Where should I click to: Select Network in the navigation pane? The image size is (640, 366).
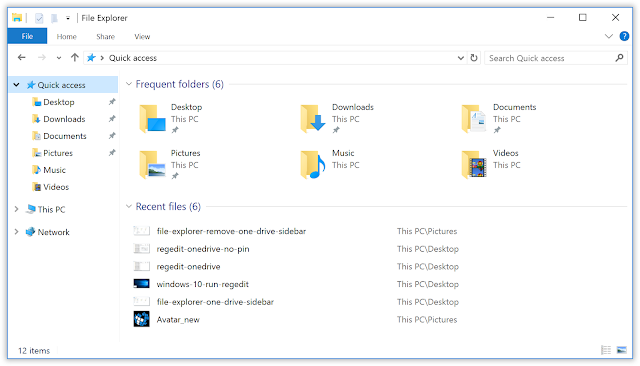click(53, 232)
